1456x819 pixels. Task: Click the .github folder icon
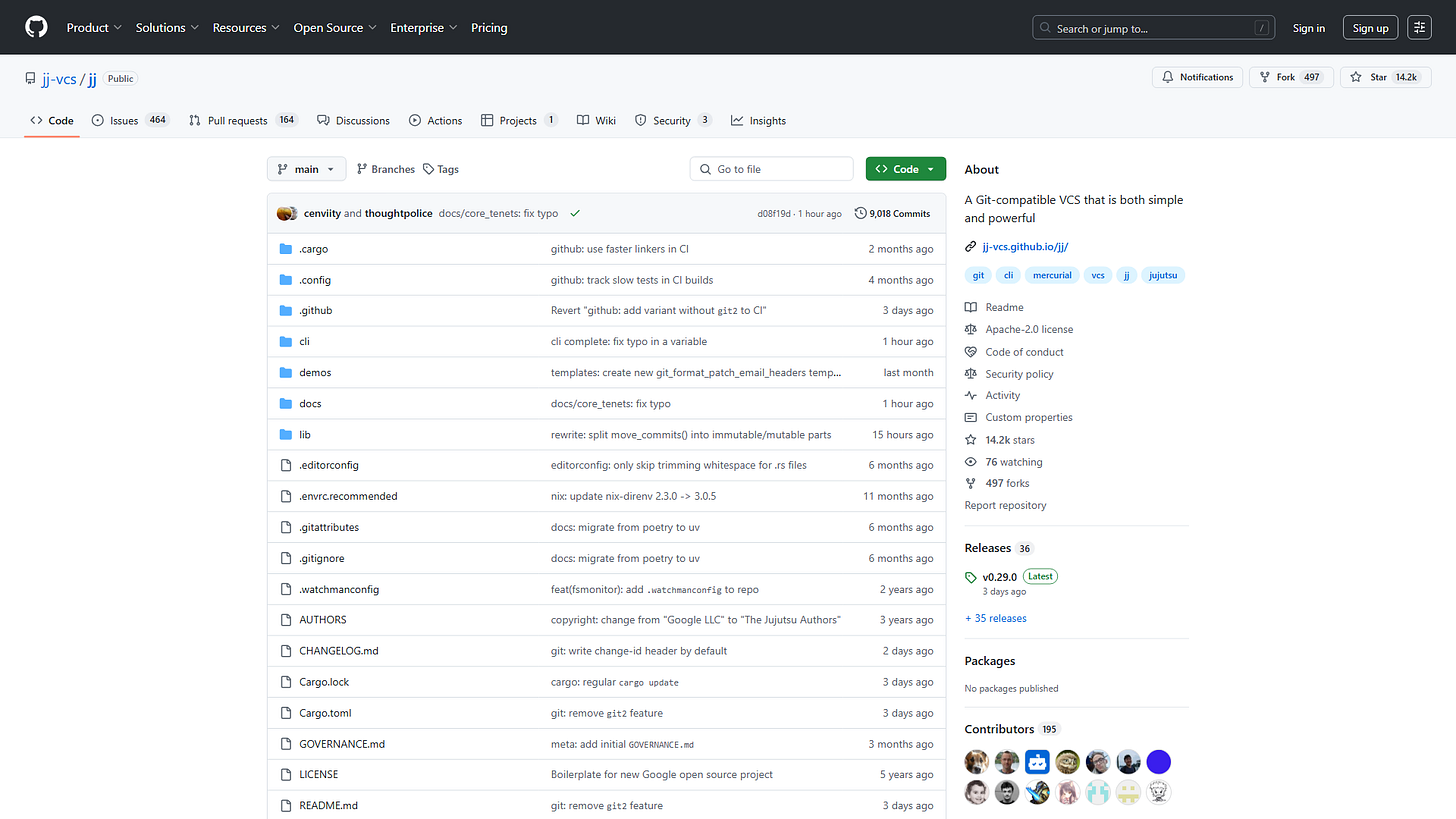pyautogui.click(x=286, y=311)
